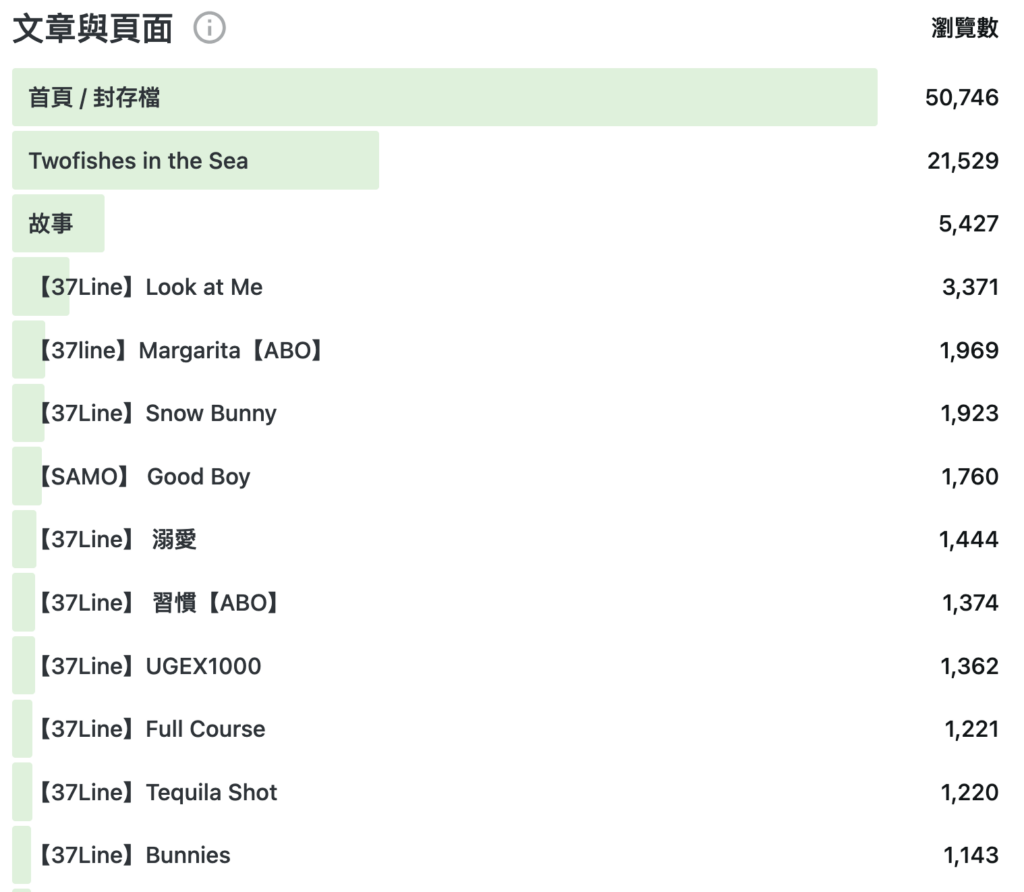
Task: Click the 瀏覽數 column header
Action: click(965, 28)
